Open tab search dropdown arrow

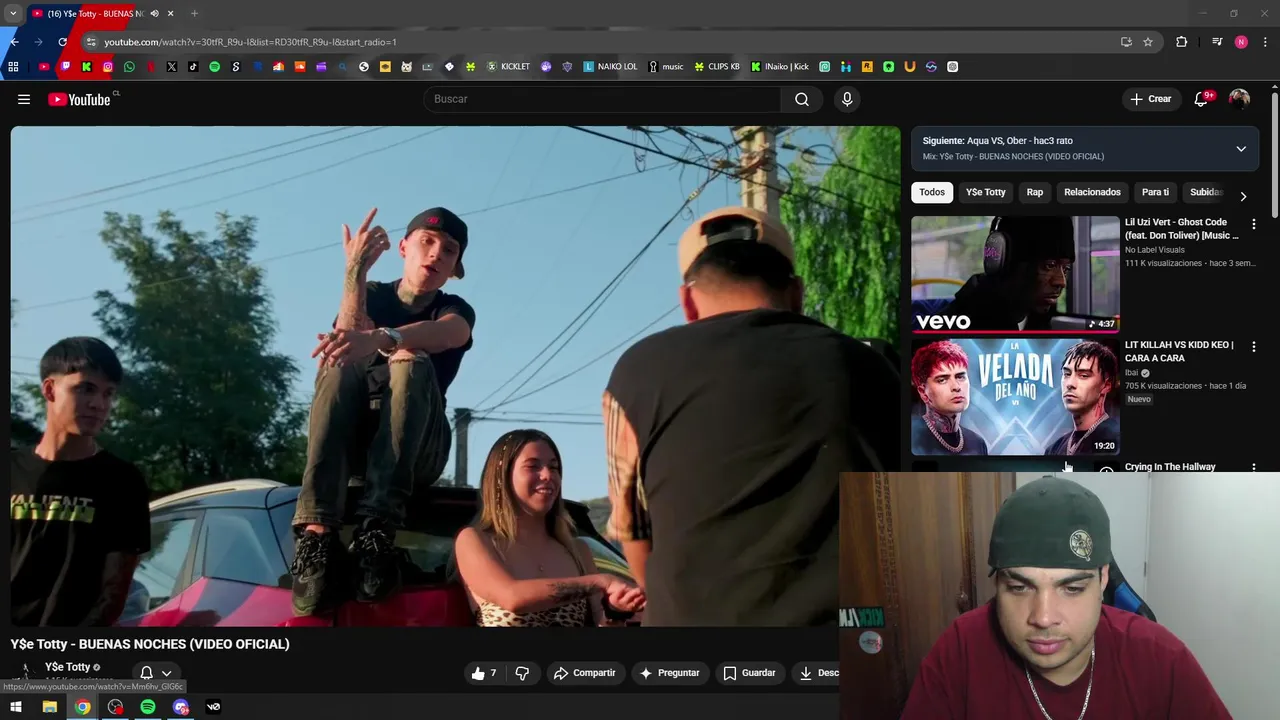(x=13, y=14)
